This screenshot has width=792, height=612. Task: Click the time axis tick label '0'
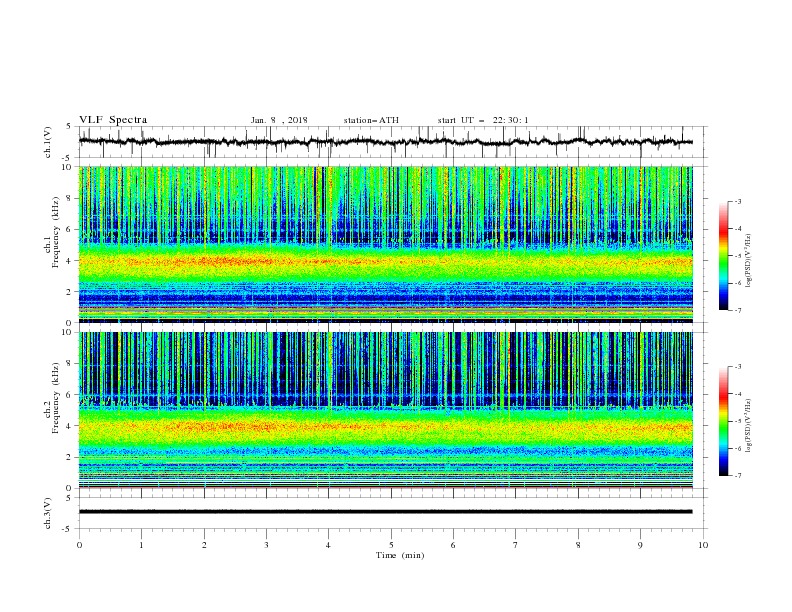coord(79,545)
